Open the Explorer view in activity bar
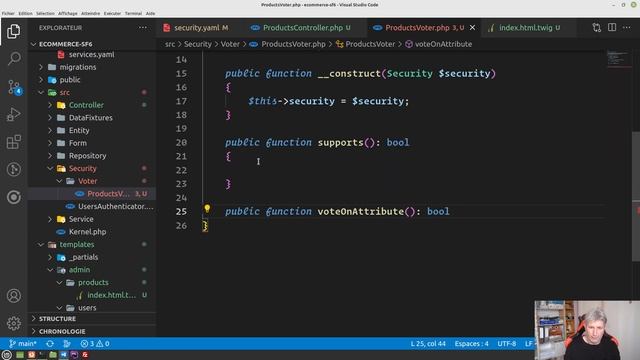 coord(13,31)
